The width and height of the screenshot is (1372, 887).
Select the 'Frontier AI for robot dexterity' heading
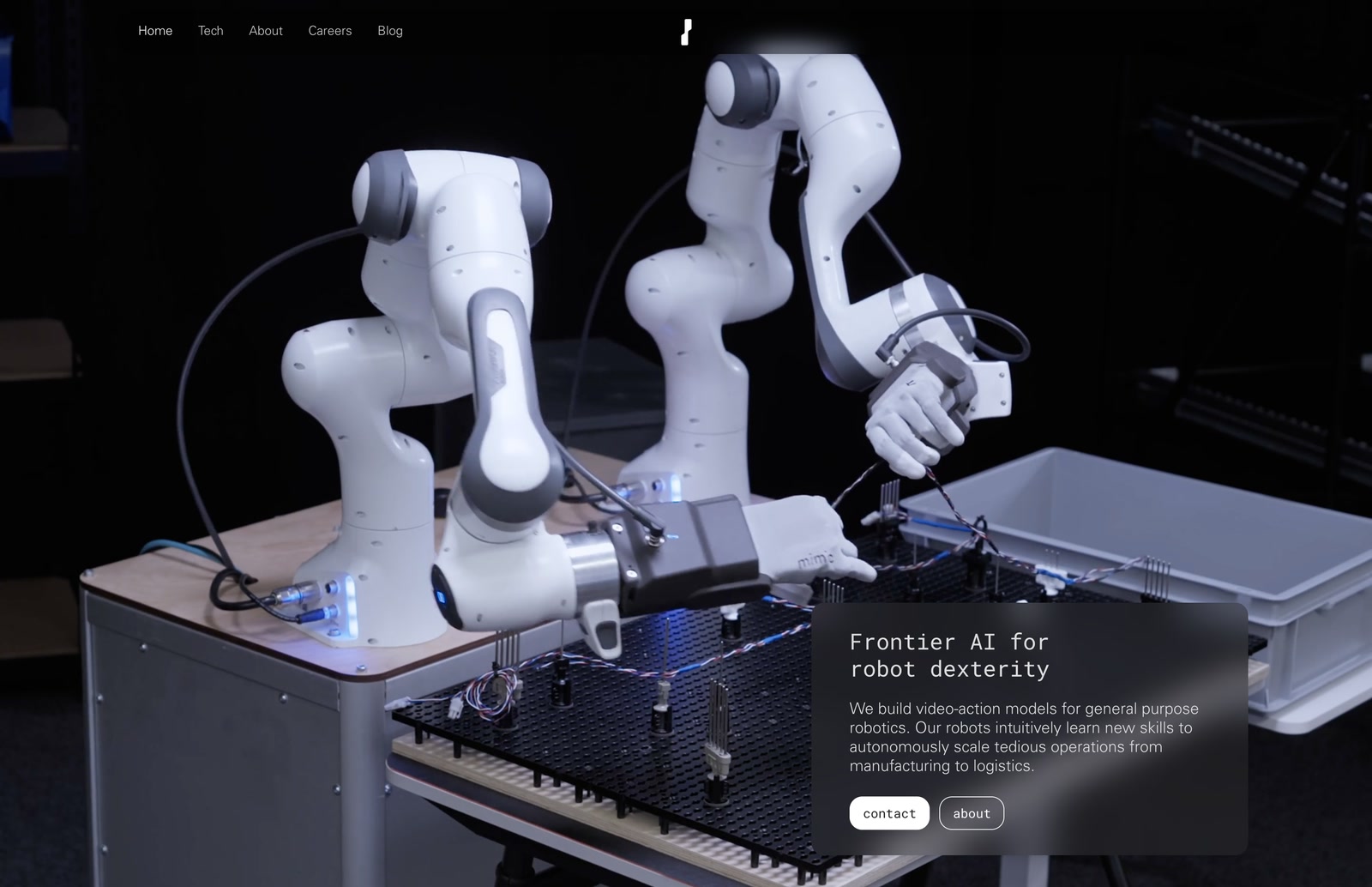pos(949,655)
